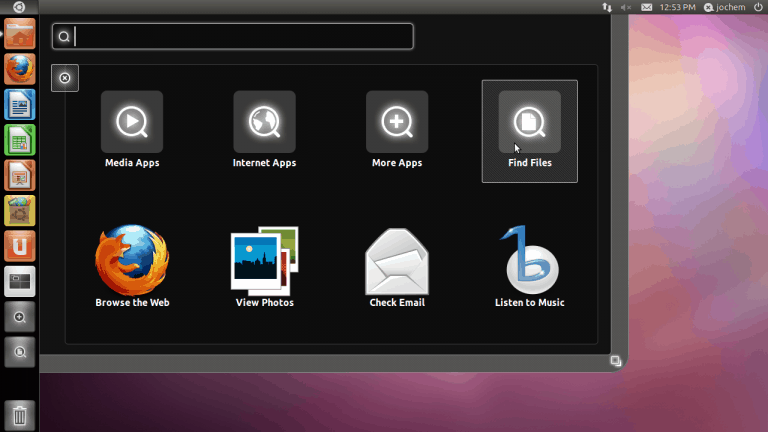768x432 pixels.
Task: Open the Internet Apps category
Action: [264, 130]
